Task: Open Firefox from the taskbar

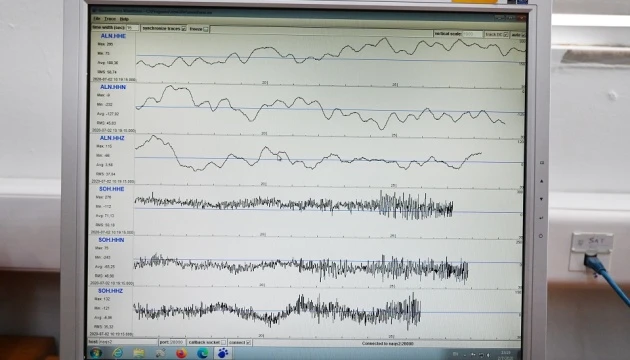Action: coord(181,353)
